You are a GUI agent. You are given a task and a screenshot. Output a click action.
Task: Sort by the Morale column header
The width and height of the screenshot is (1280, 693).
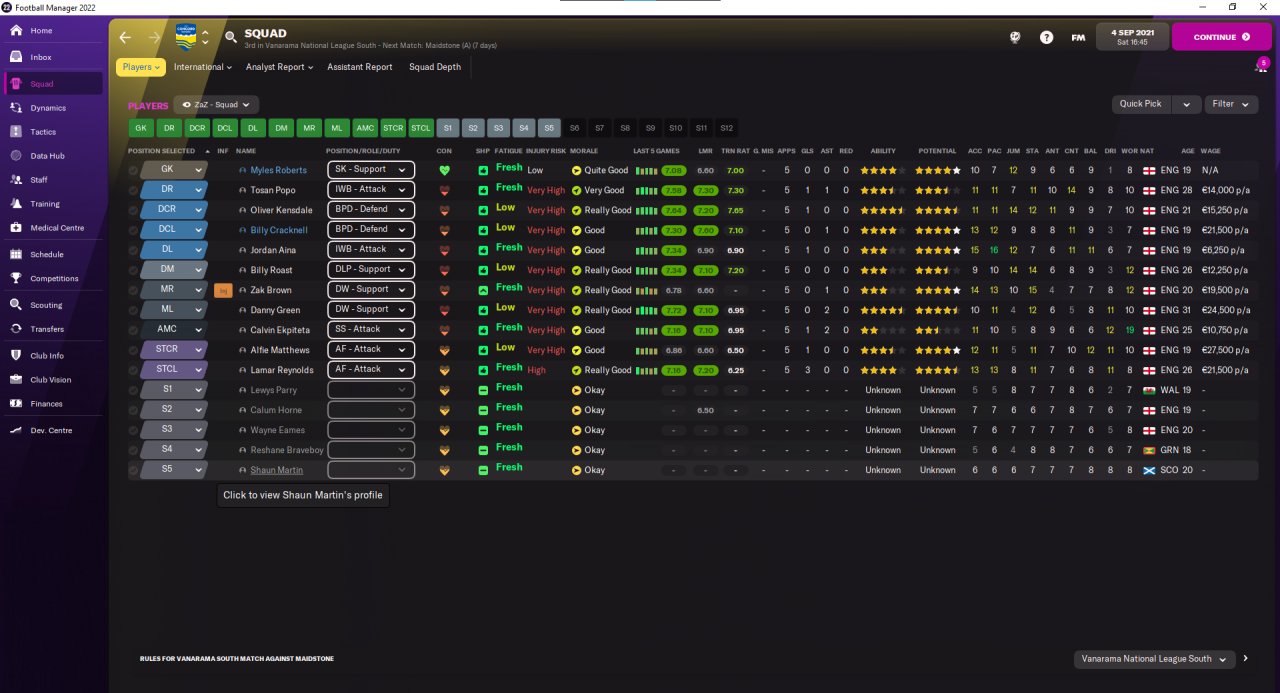pos(584,151)
